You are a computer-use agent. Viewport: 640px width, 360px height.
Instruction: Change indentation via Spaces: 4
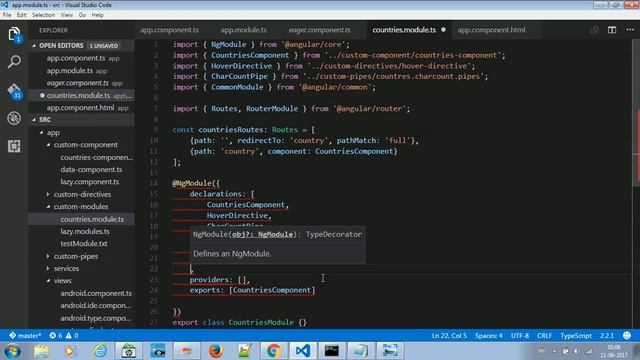[489, 336]
